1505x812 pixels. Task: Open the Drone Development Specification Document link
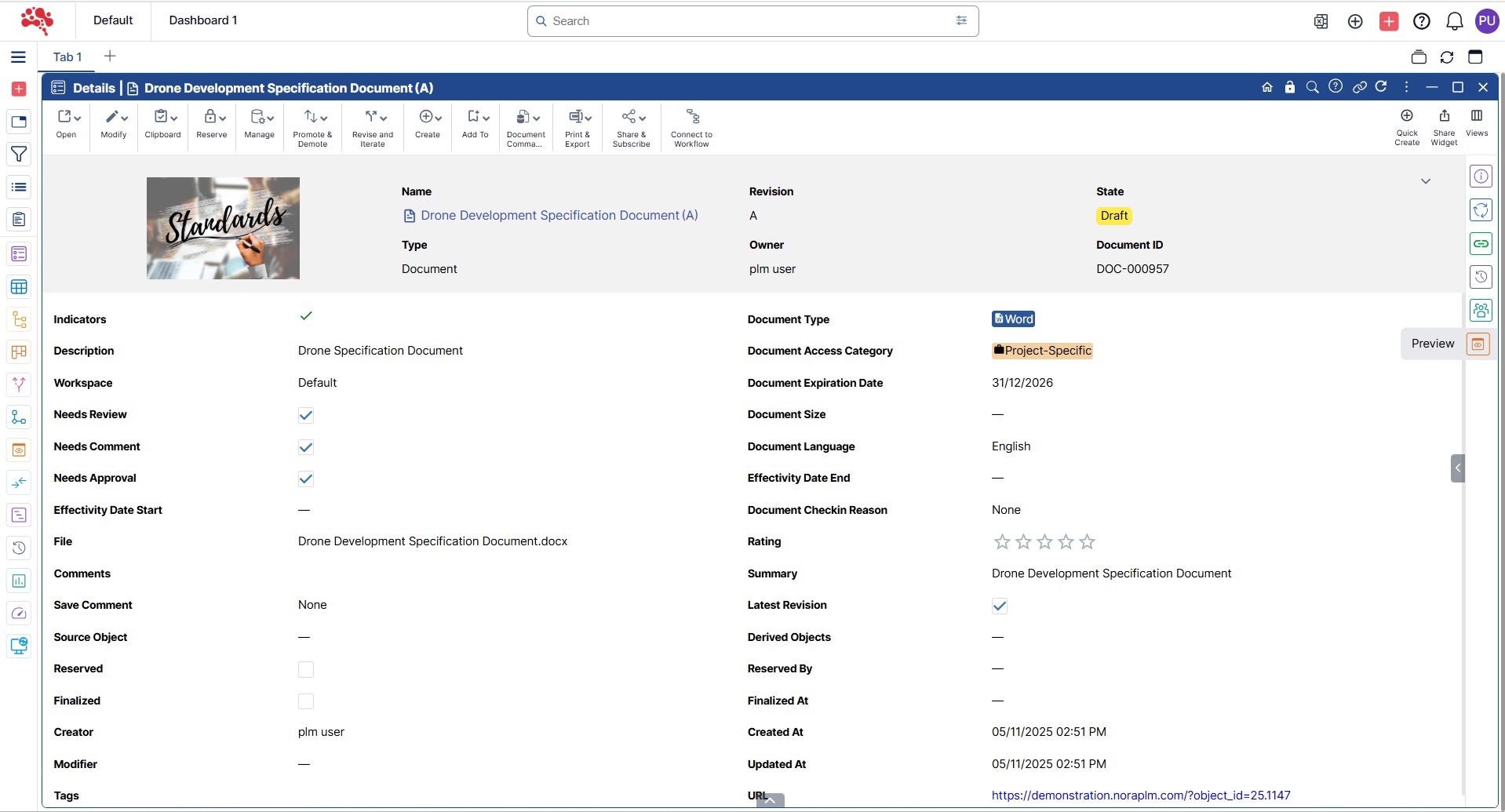point(559,216)
